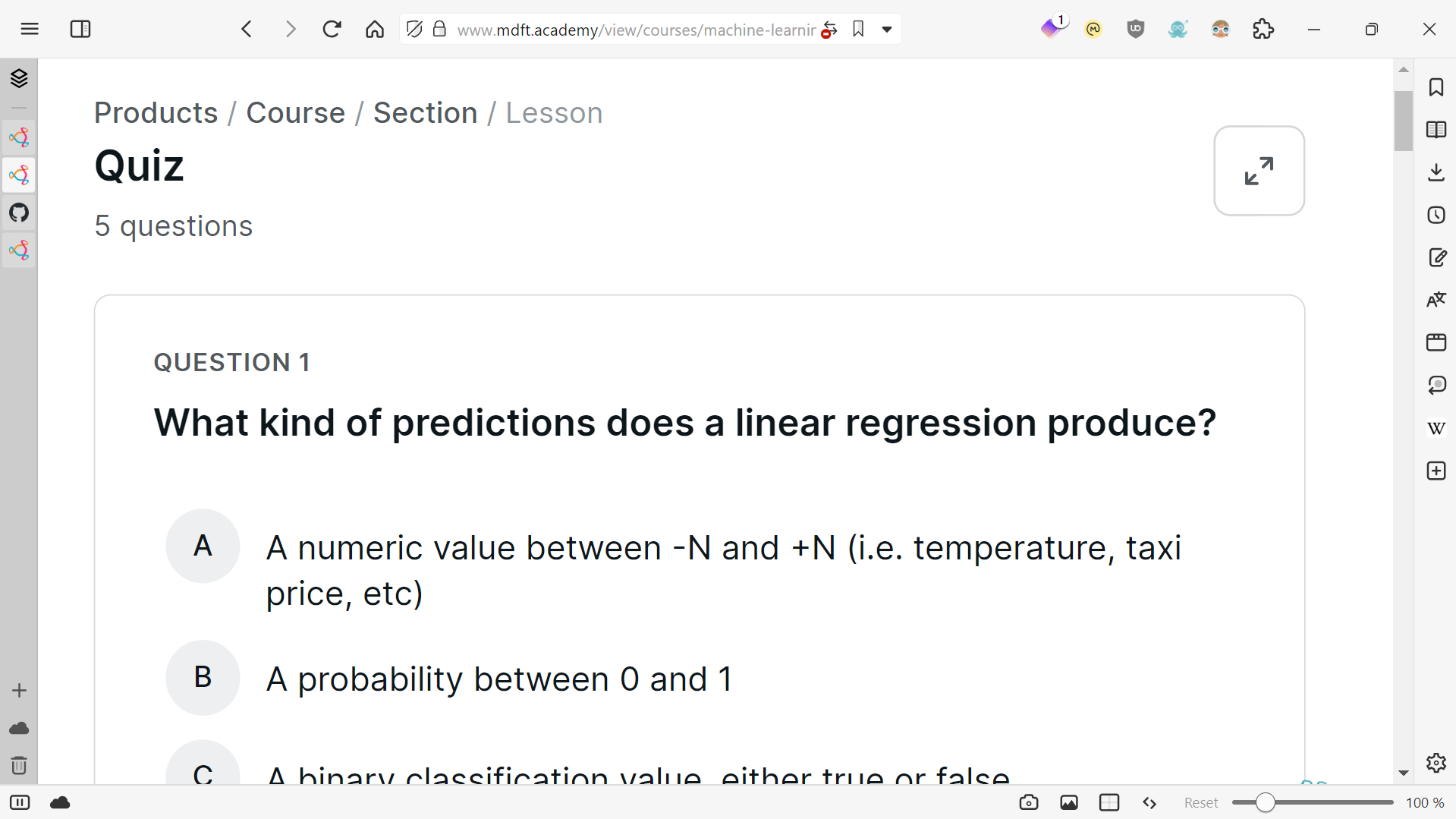Image resolution: width=1456 pixels, height=819 pixels.
Task: Click the Reset zoom button
Action: [1200, 802]
